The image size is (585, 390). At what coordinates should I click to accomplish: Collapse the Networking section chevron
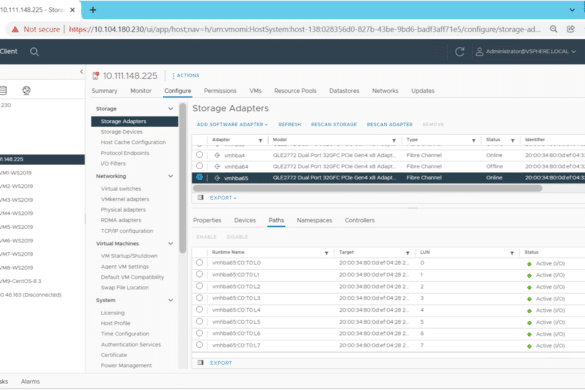pyautogui.click(x=171, y=176)
